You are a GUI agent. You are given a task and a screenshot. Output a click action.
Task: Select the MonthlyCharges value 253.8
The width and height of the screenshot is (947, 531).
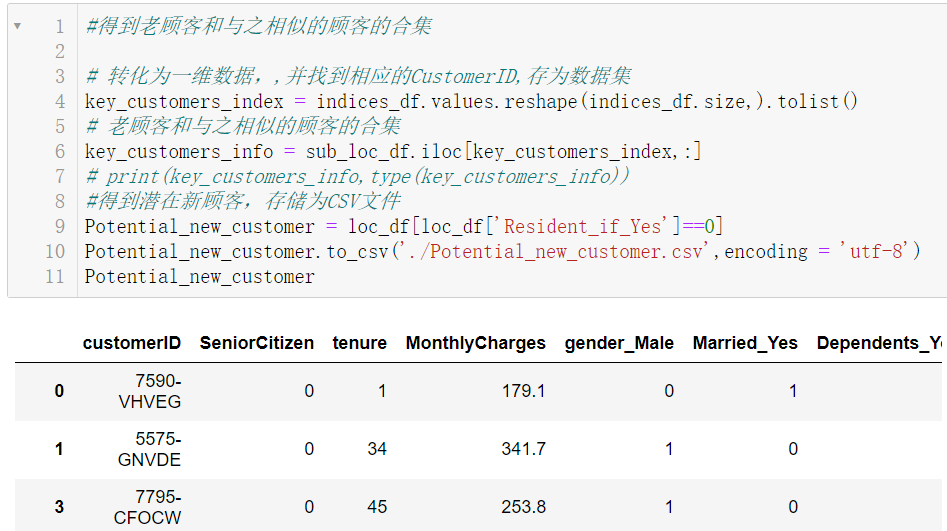523,507
